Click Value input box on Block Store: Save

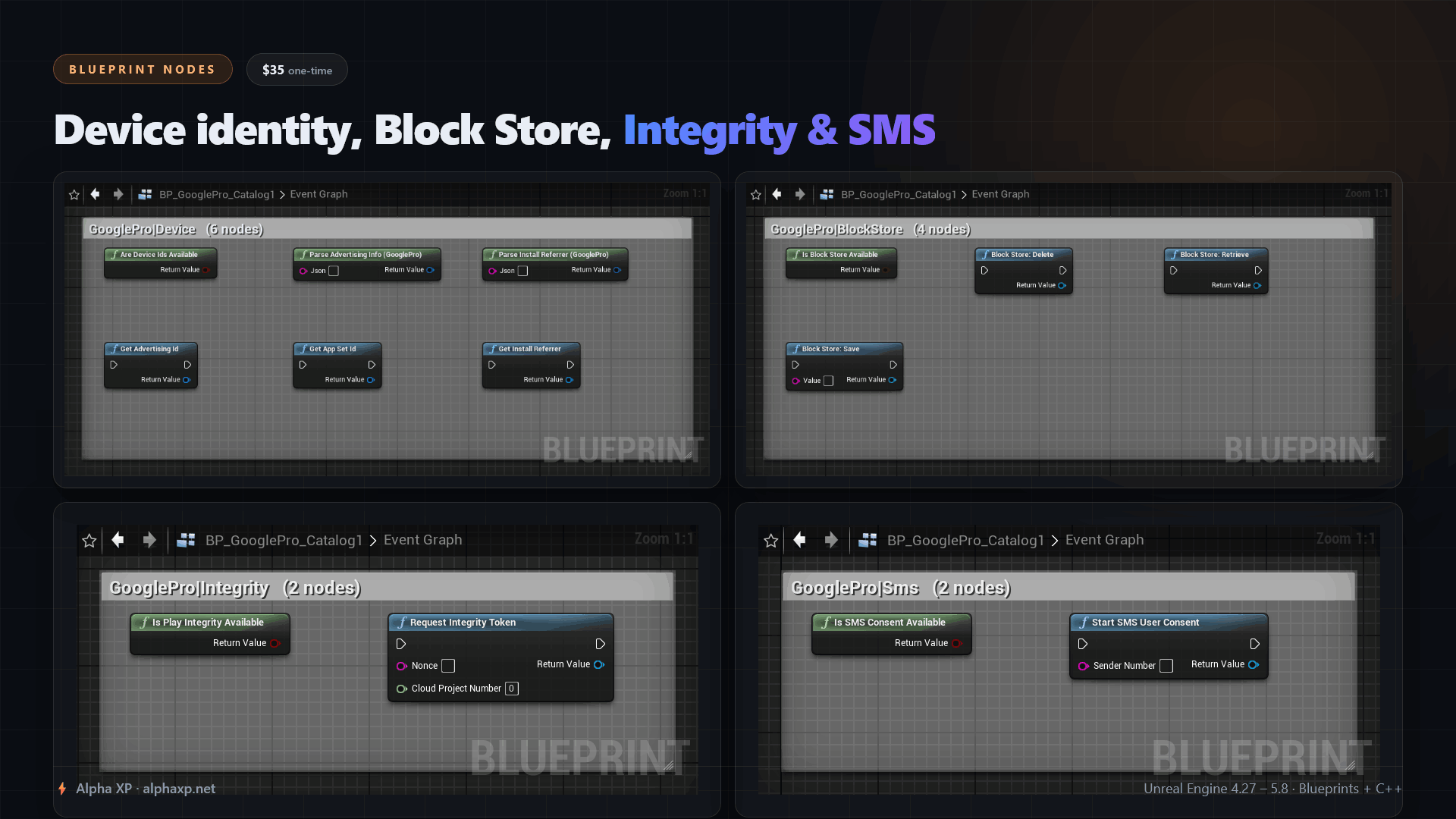pos(828,381)
